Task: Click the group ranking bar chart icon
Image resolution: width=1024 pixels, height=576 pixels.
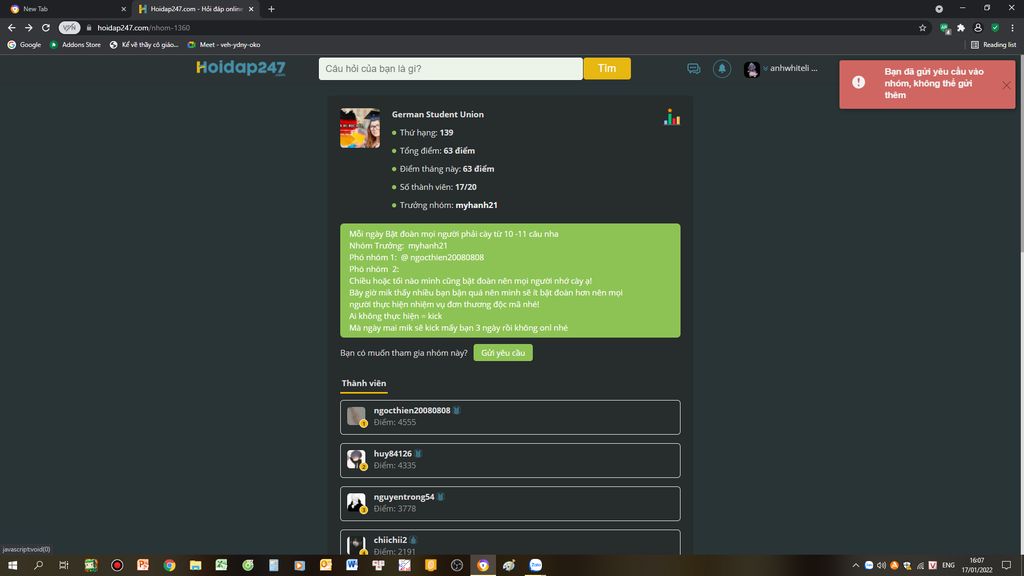Action: [x=672, y=118]
